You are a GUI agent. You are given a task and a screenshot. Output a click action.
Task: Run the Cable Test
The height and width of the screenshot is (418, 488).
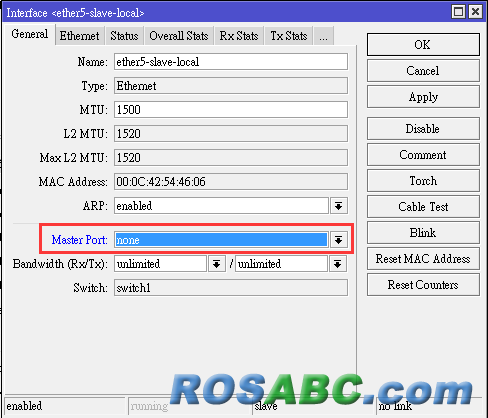pyautogui.click(x=423, y=207)
